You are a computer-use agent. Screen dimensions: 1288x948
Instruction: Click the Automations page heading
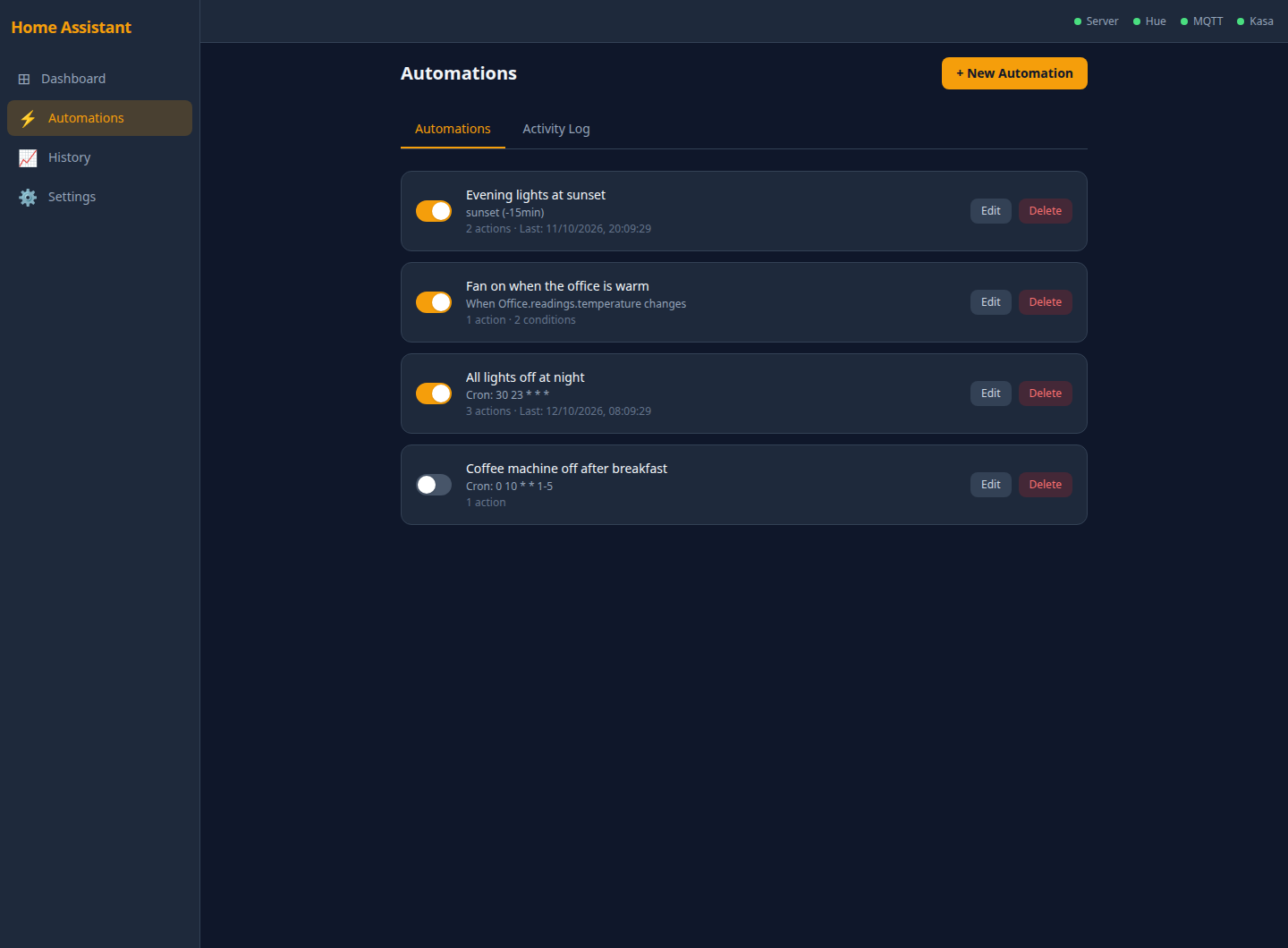pyautogui.click(x=459, y=73)
